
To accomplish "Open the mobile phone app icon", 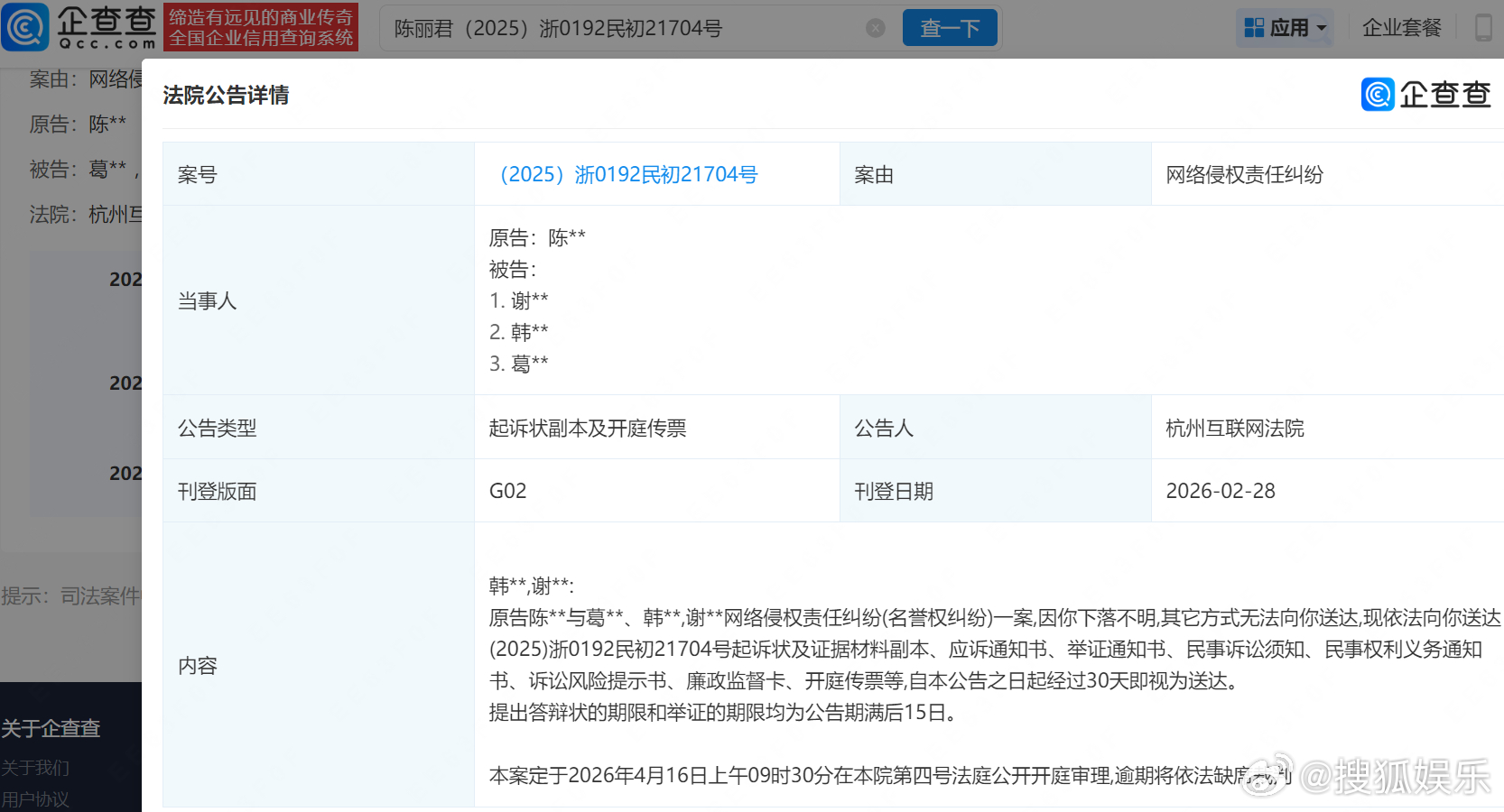I will click(x=1483, y=28).
